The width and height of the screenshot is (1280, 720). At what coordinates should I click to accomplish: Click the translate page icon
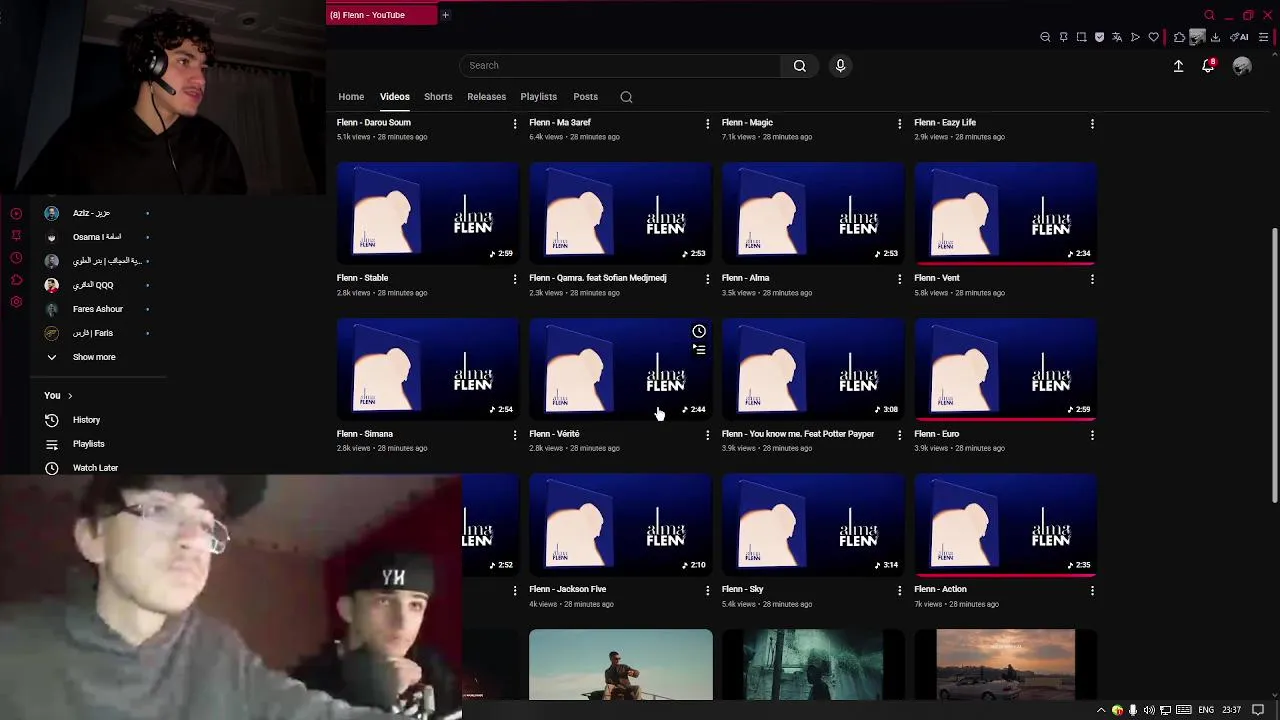coord(1117,37)
